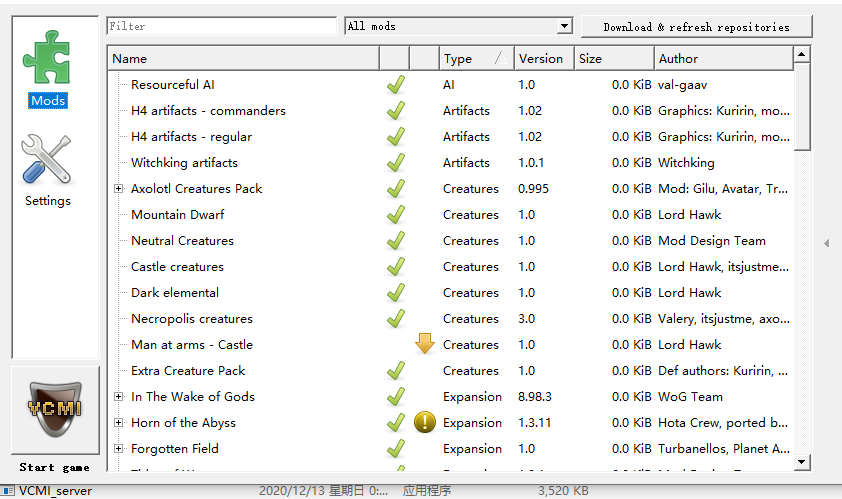Screen dimensions: 842x499
Task: Sort mods by the Version column header
Action: point(543,59)
